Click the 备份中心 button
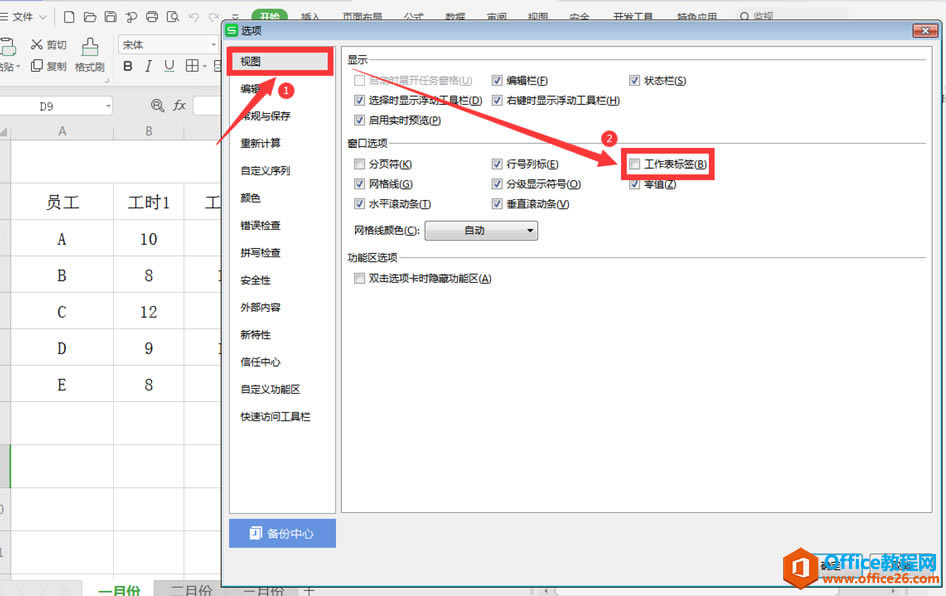946x596 pixels. click(282, 533)
